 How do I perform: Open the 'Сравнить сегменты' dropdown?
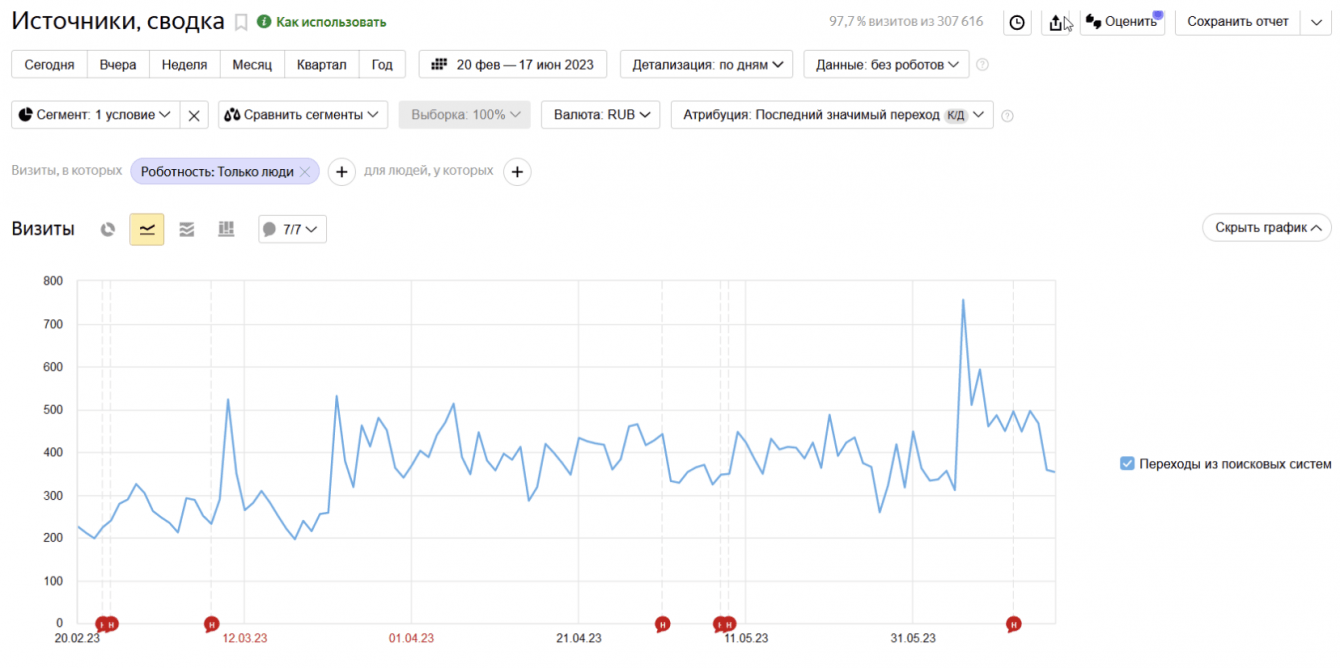click(303, 115)
